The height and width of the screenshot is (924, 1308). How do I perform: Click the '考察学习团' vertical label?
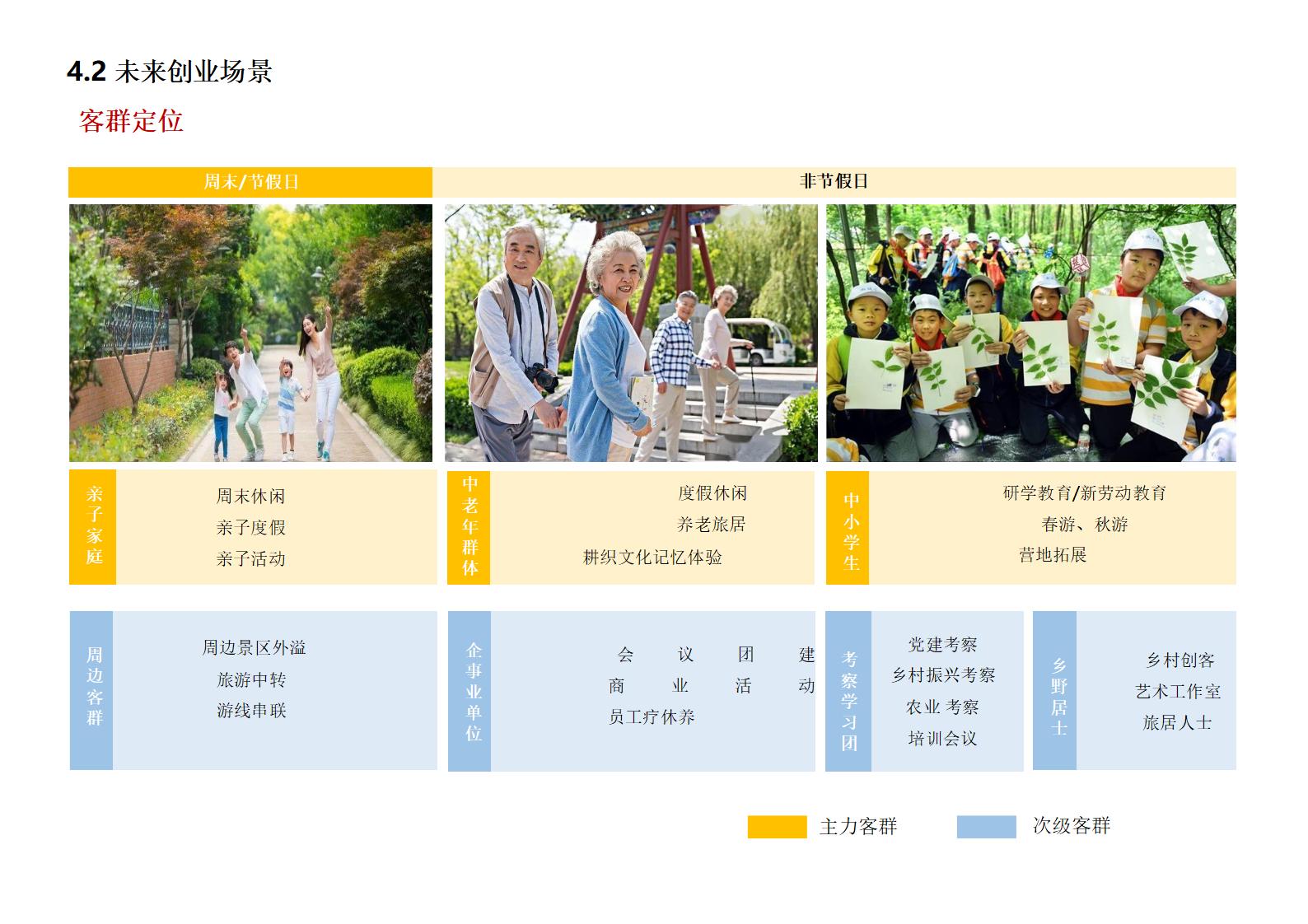click(848, 691)
